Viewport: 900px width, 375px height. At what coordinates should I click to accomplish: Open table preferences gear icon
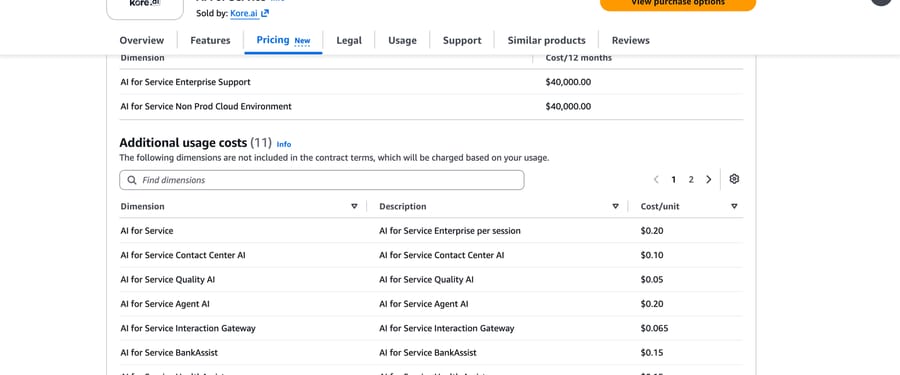pos(734,179)
